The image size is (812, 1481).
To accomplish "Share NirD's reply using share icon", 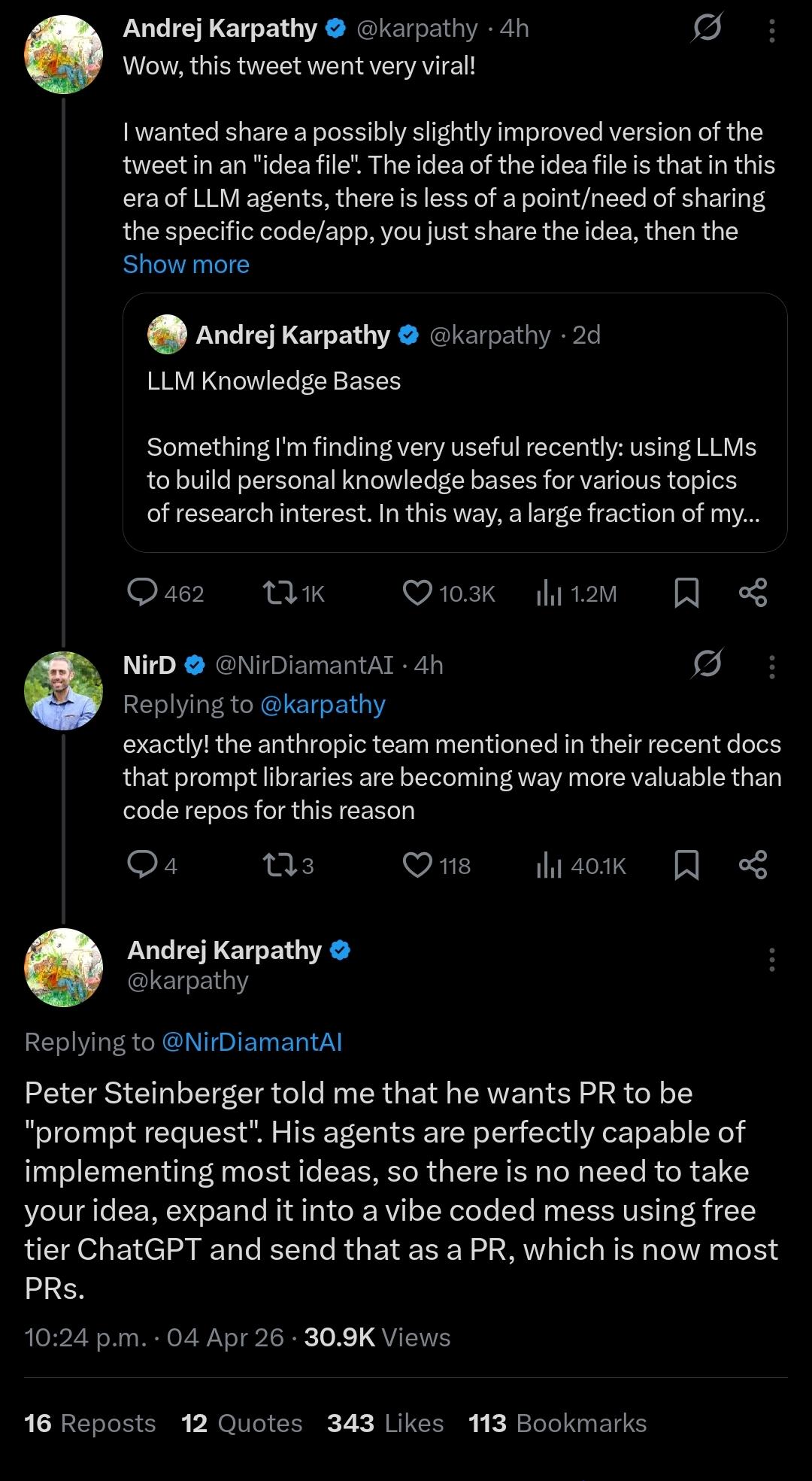I will pyautogui.click(x=753, y=865).
